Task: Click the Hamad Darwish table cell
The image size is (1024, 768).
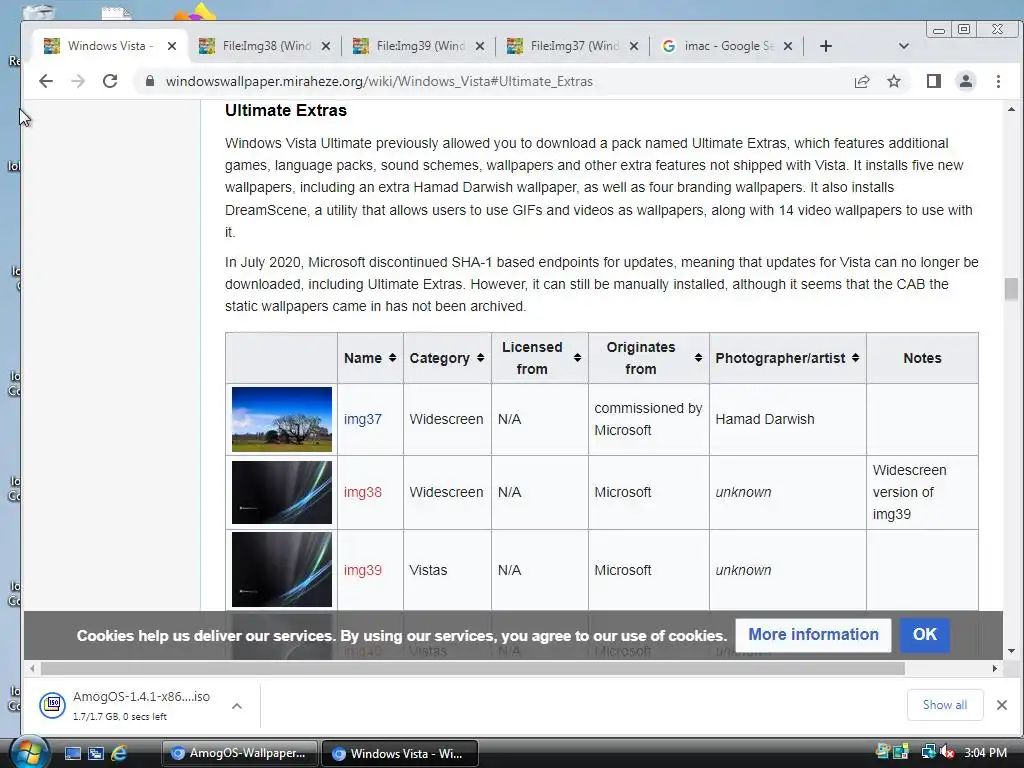Action: pos(788,419)
